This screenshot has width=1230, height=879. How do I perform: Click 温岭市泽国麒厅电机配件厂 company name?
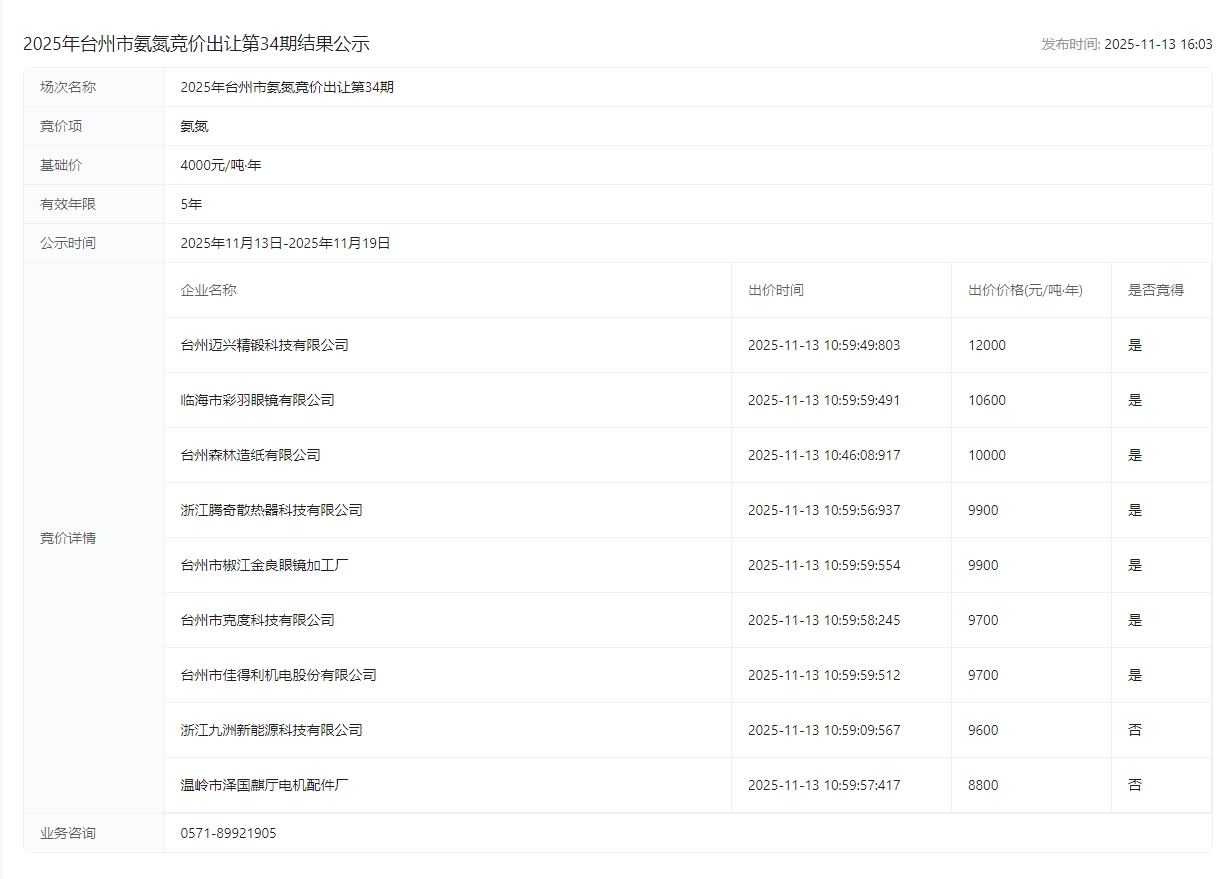pos(264,785)
